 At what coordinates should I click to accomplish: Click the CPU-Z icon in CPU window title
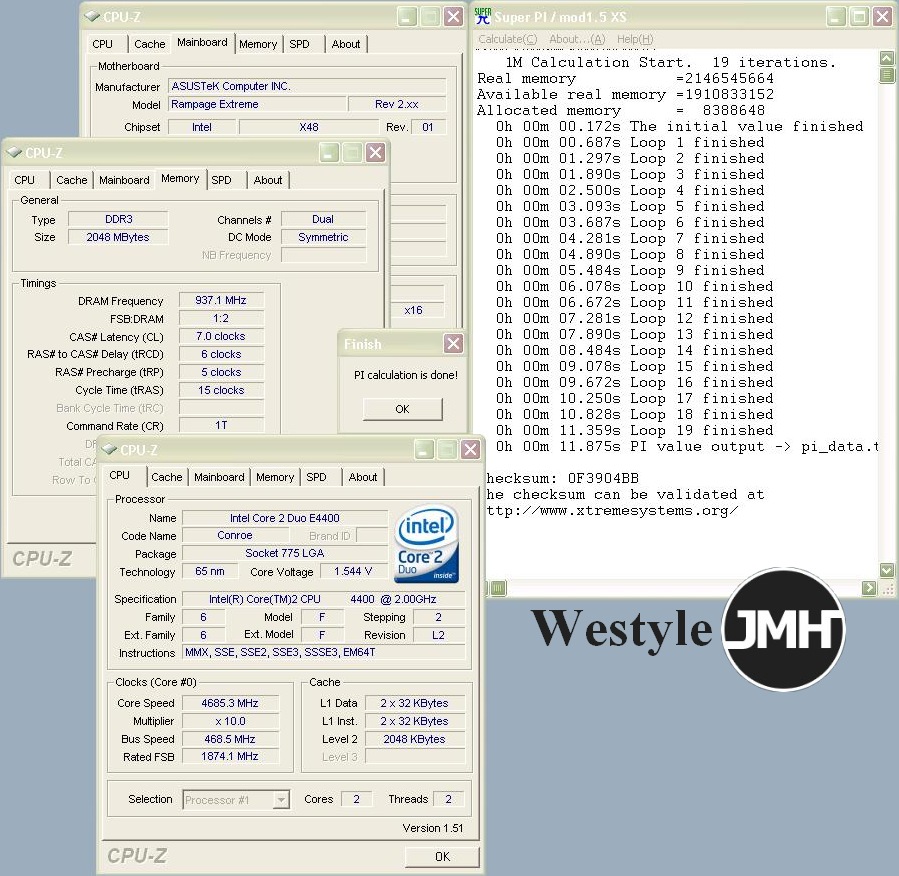click(109, 449)
